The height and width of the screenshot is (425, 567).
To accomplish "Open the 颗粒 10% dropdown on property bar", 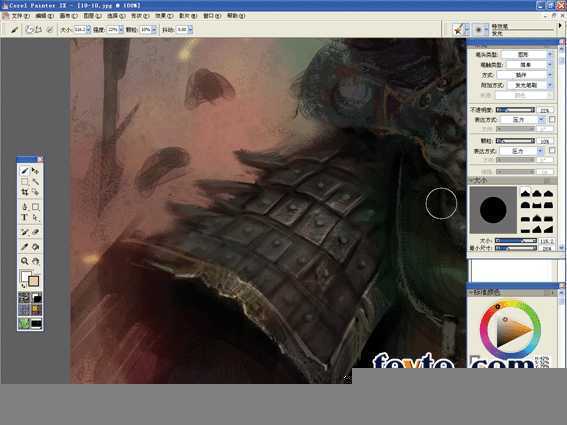I will [x=154, y=30].
